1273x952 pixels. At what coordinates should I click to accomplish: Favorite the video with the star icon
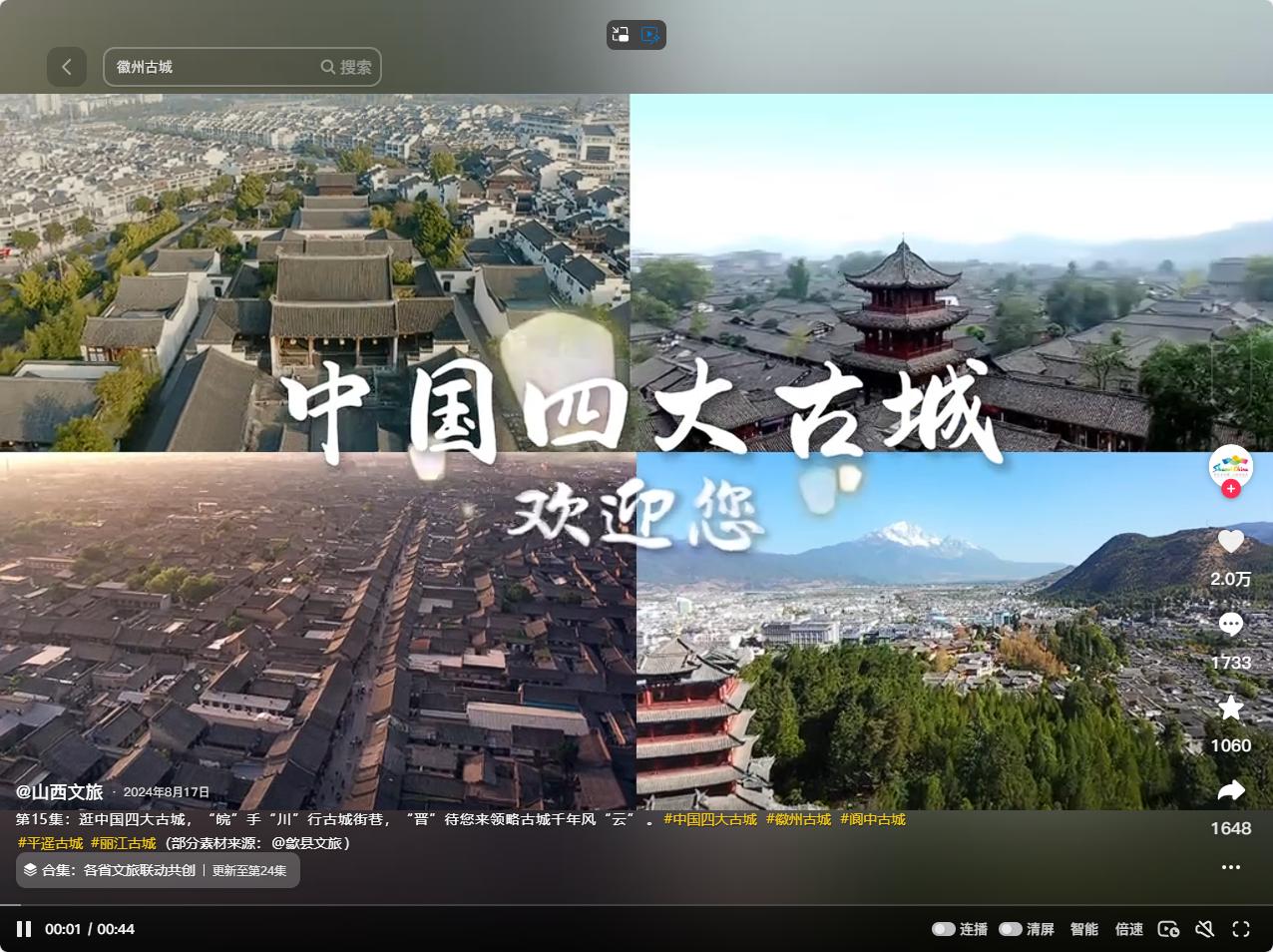click(x=1231, y=708)
